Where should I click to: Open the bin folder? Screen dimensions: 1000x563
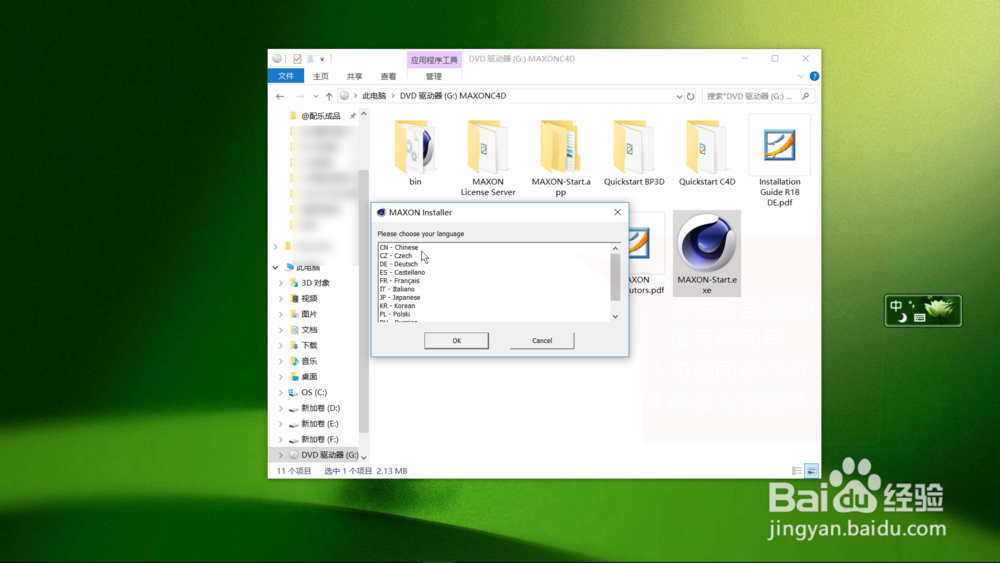(415, 153)
